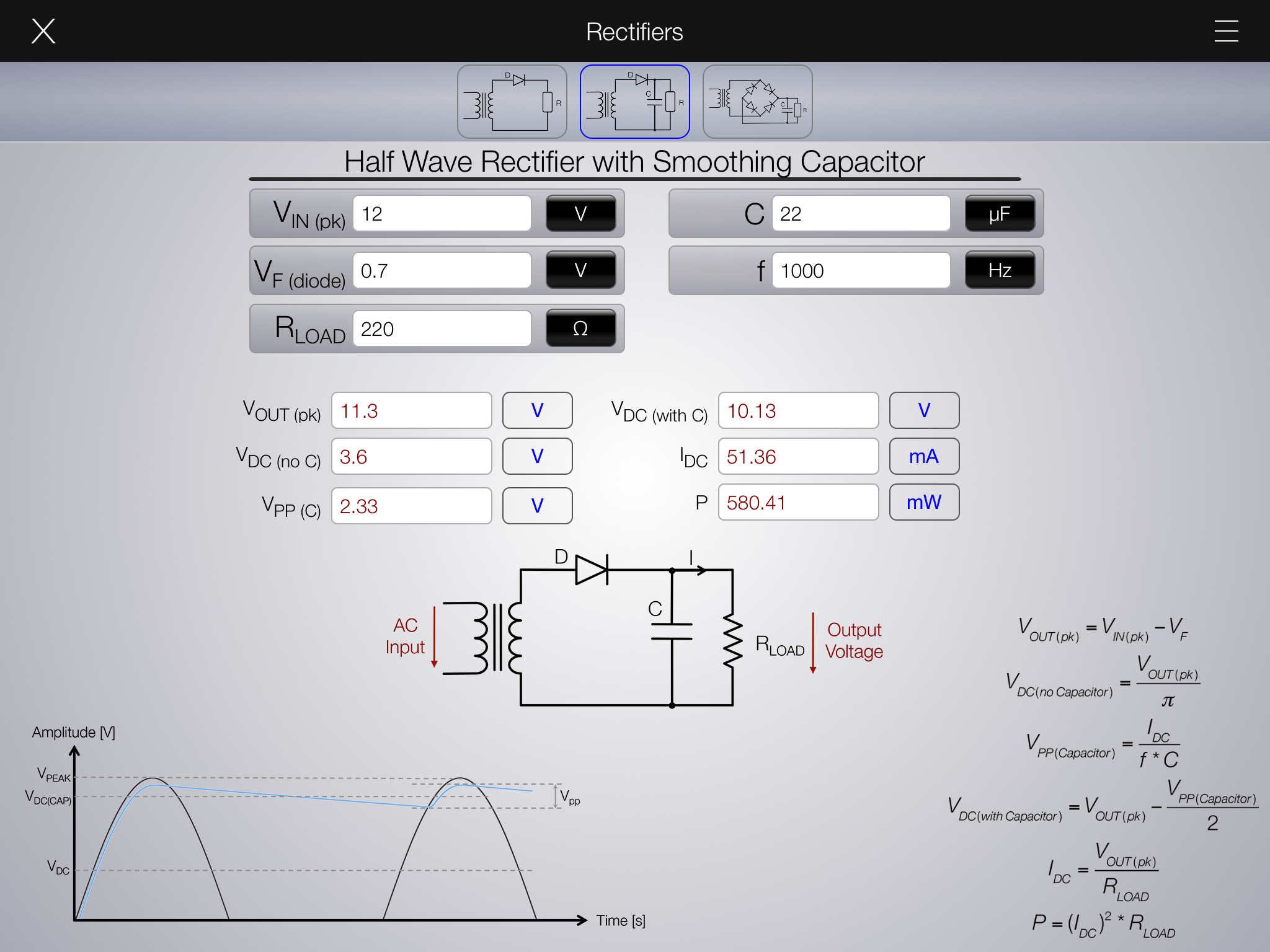Select half wave rectifier with capacitor circuit
1270x952 pixels.
(x=634, y=102)
